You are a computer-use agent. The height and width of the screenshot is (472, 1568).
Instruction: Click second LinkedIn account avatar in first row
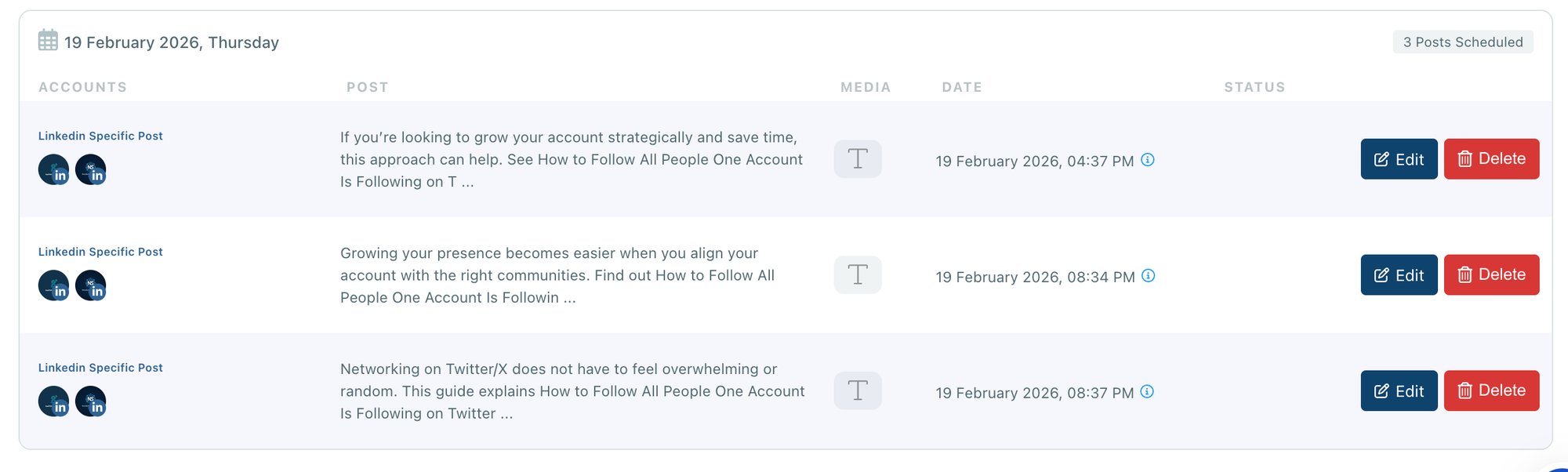[91, 169]
